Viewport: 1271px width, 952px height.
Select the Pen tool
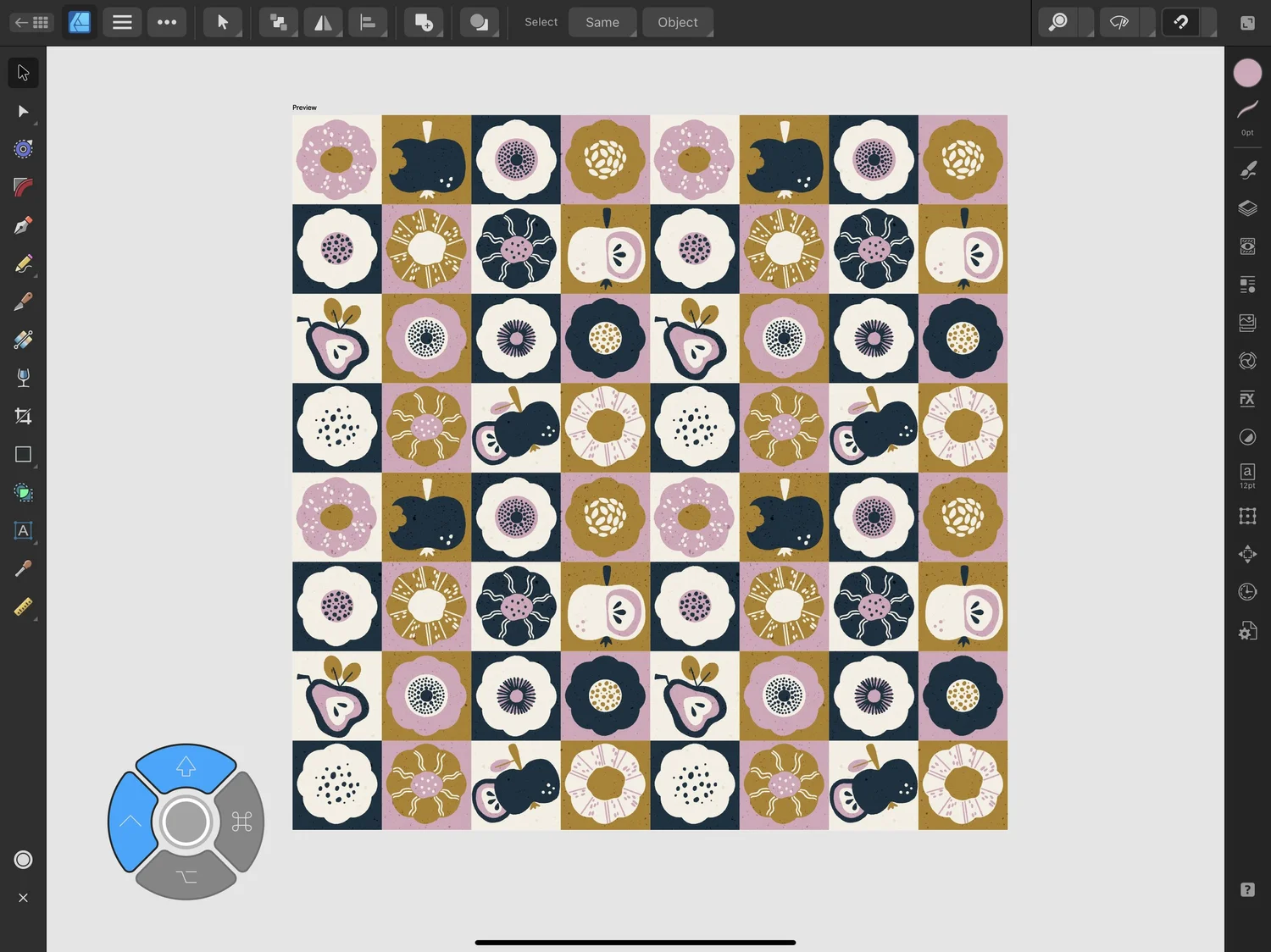coord(23,224)
